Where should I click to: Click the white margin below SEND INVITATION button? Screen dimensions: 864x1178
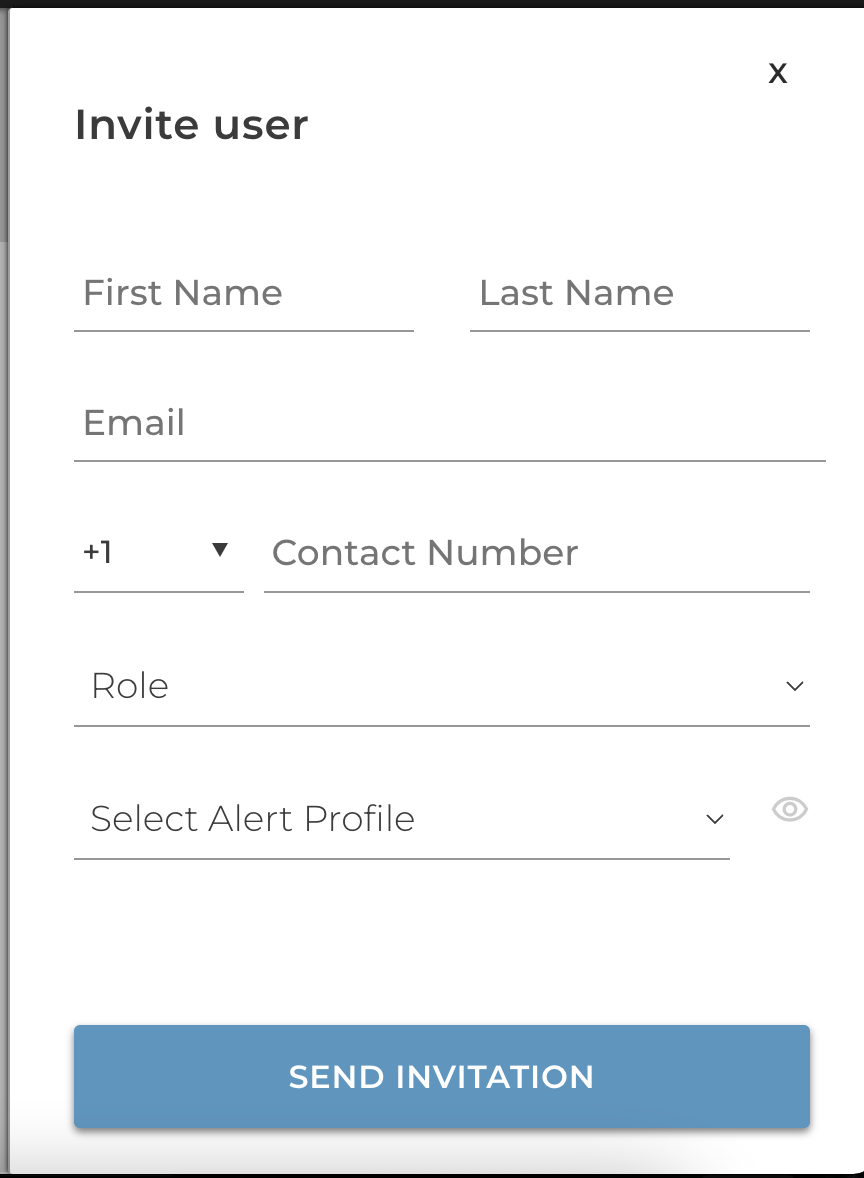(442, 1151)
